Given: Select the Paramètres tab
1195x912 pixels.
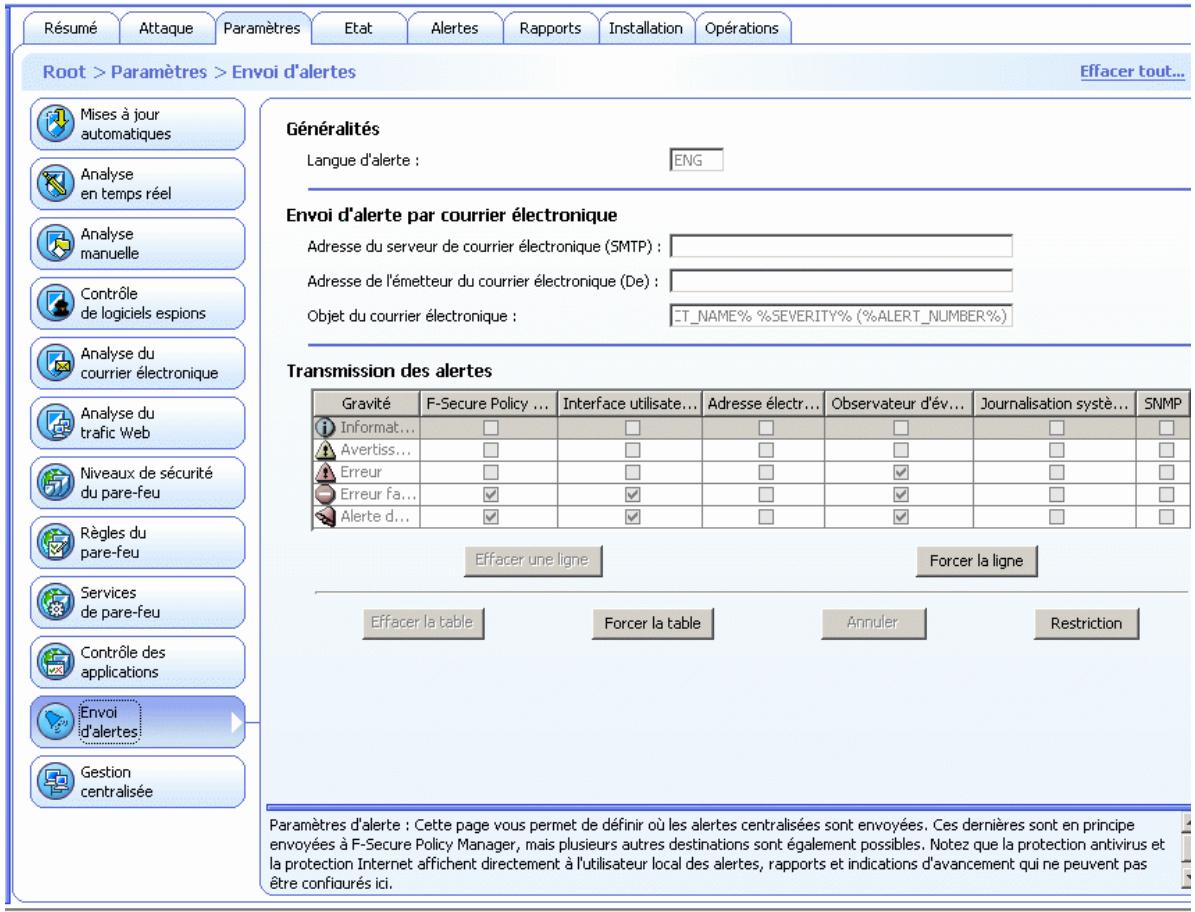Looking at the screenshot, I should point(262,29).
